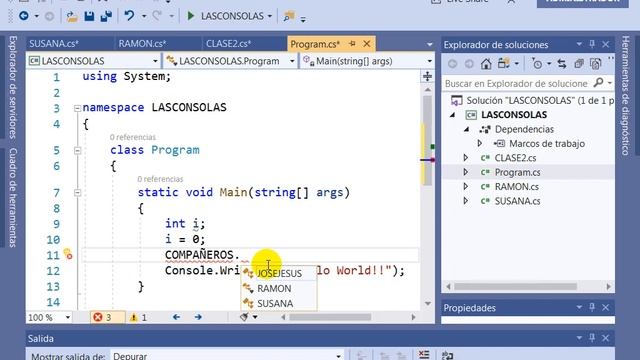This screenshot has width=640, height=360.
Task: Collapse the Main method block
Action: [x=77, y=193]
